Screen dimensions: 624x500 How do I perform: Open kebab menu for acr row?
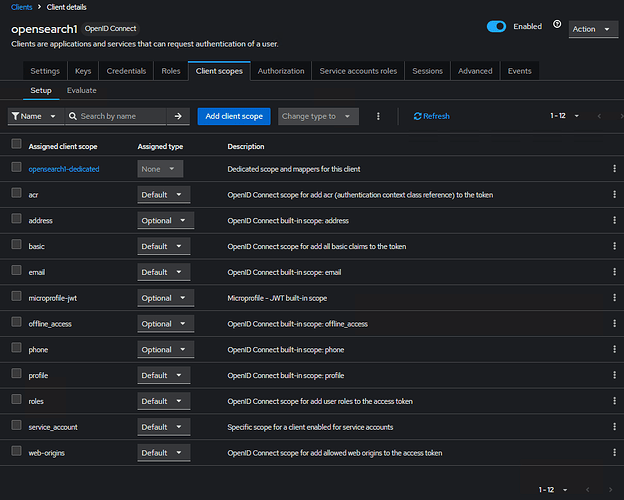tap(614, 195)
